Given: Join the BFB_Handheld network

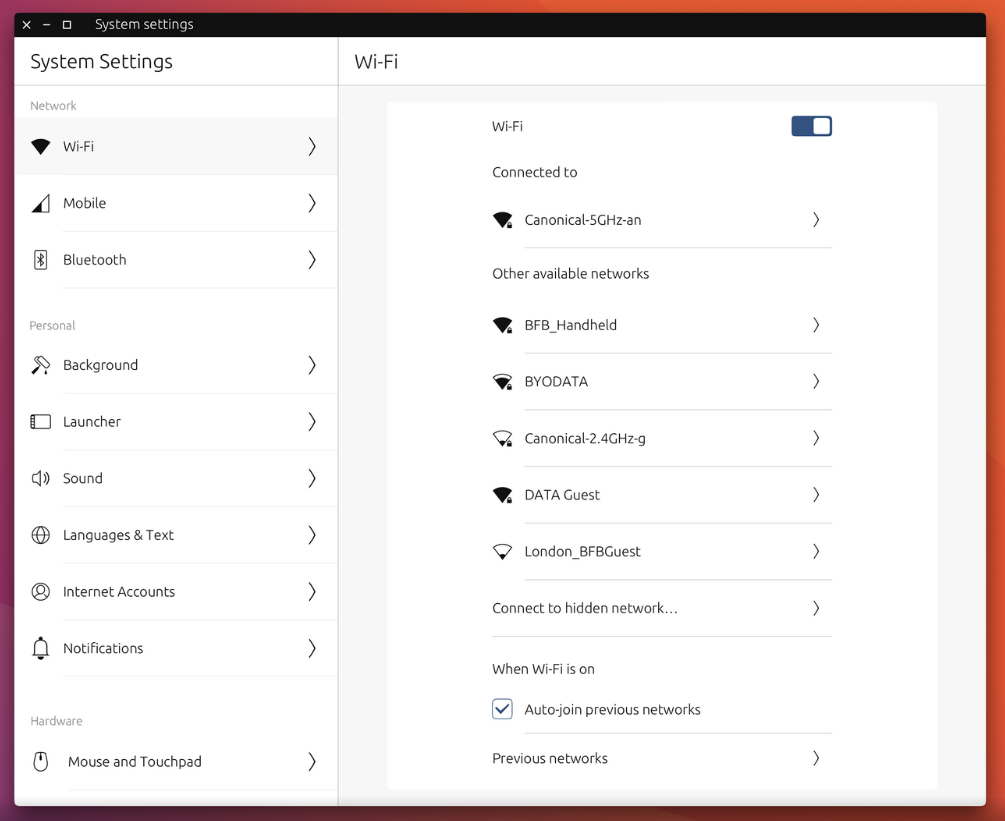Looking at the screenshot, I should [x=662, y=324].
